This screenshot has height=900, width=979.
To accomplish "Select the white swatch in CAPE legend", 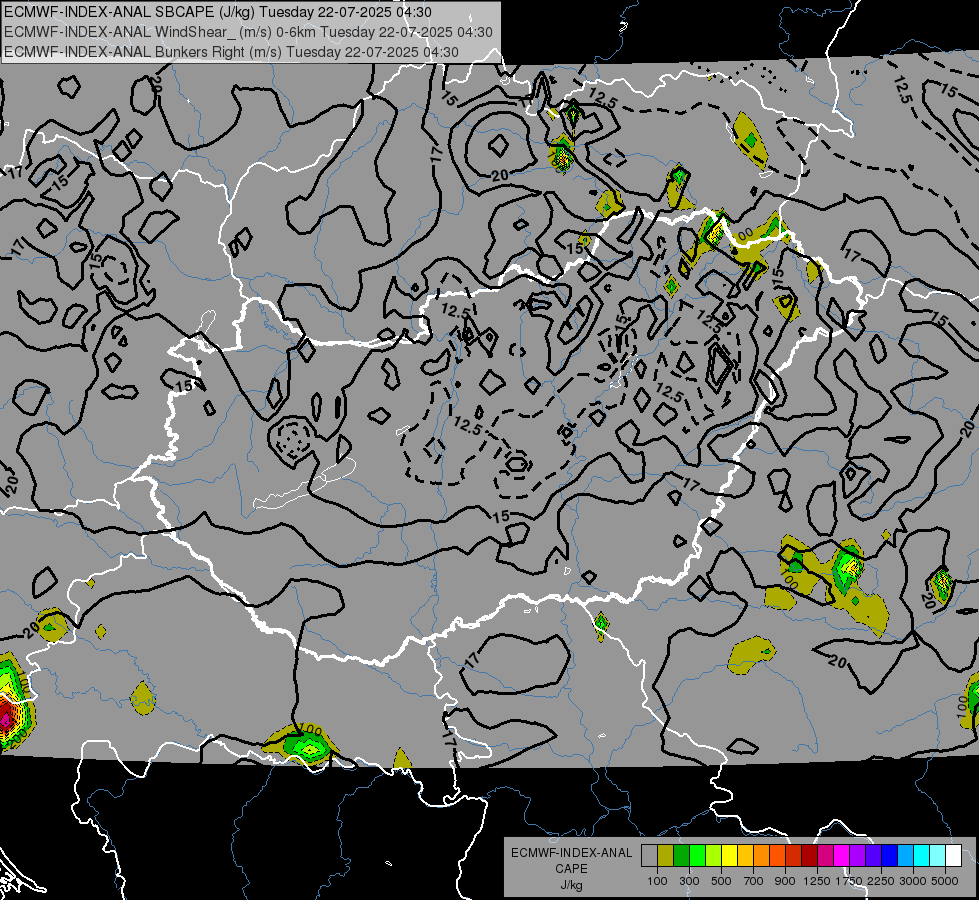I will point(953,855).
